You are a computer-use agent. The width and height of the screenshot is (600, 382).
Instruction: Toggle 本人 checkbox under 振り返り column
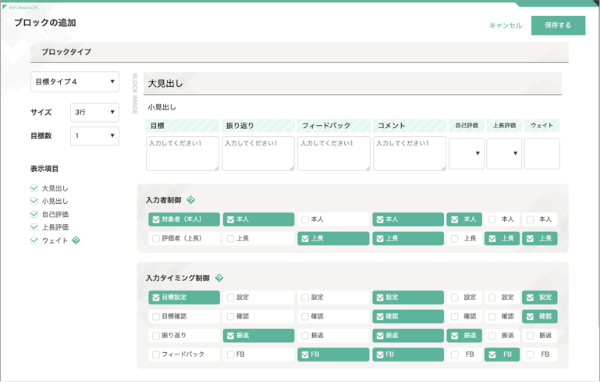tap(259, 219)
